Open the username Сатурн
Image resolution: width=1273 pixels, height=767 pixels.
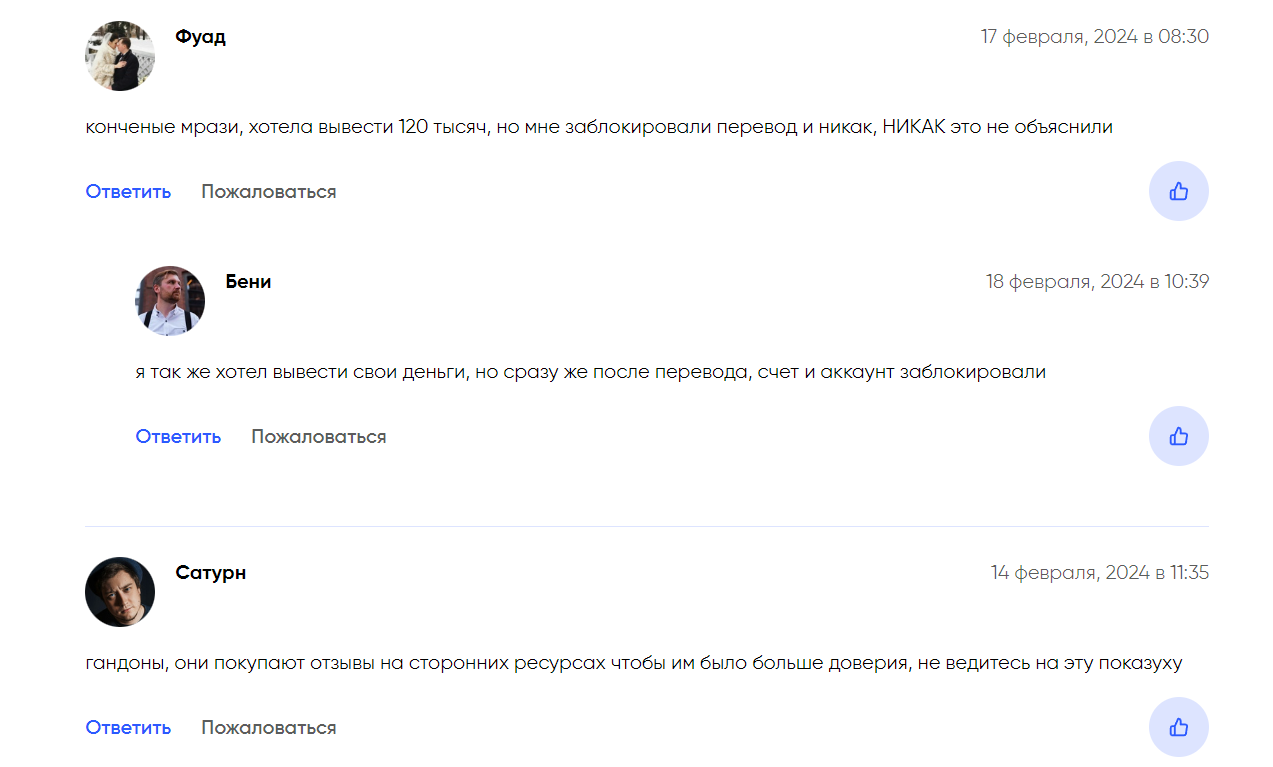click(x=210, y=573)
